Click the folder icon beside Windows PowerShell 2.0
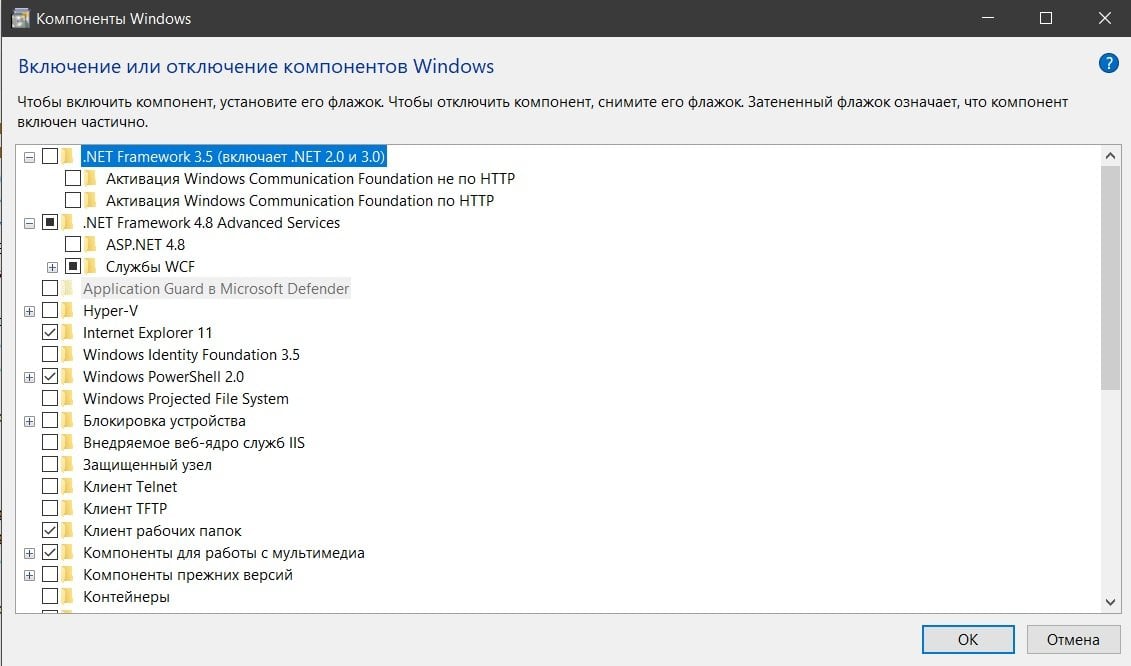Screen dimensions: 1131x666 tap(68, 377)
